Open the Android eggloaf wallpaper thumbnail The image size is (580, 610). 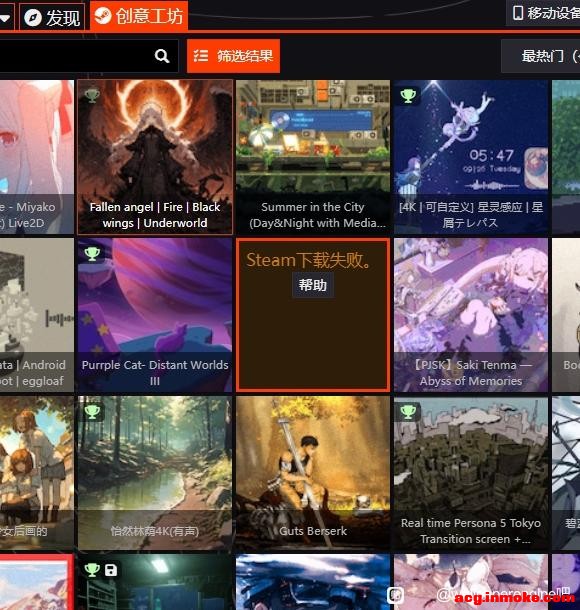point(37,315)
